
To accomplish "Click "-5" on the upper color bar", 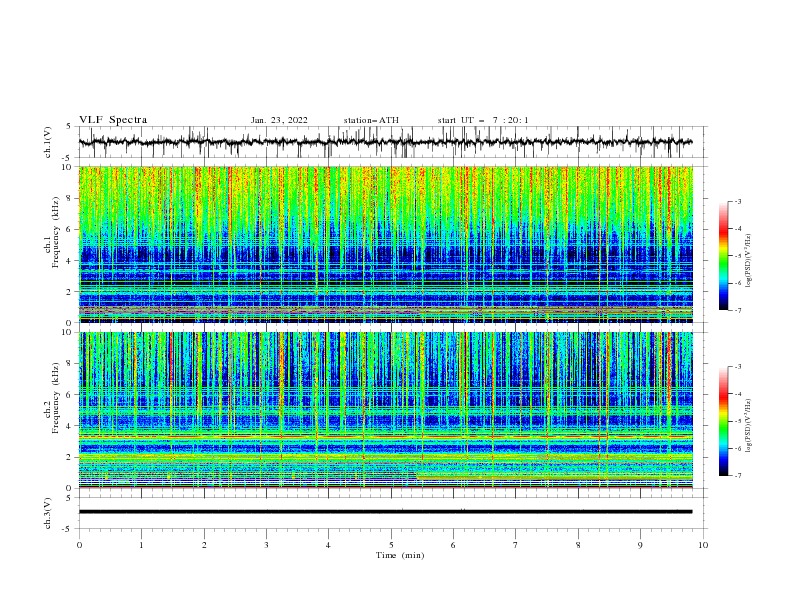I will [737, 256].
